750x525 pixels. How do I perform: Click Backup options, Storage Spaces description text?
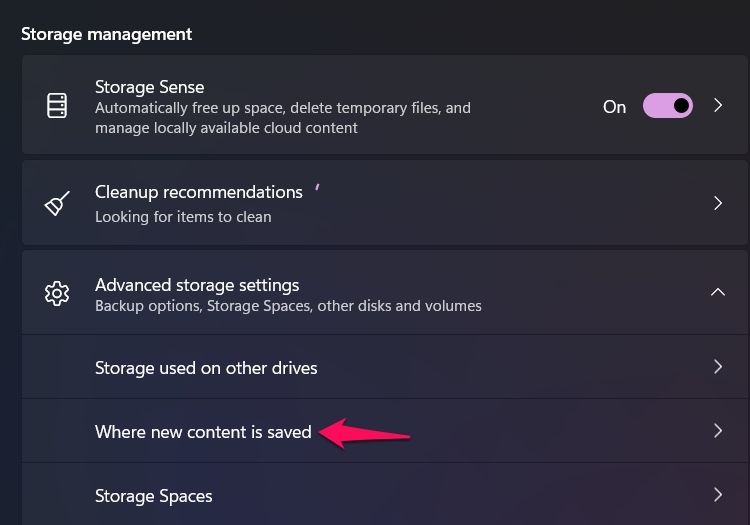click(x=288, y=306)
